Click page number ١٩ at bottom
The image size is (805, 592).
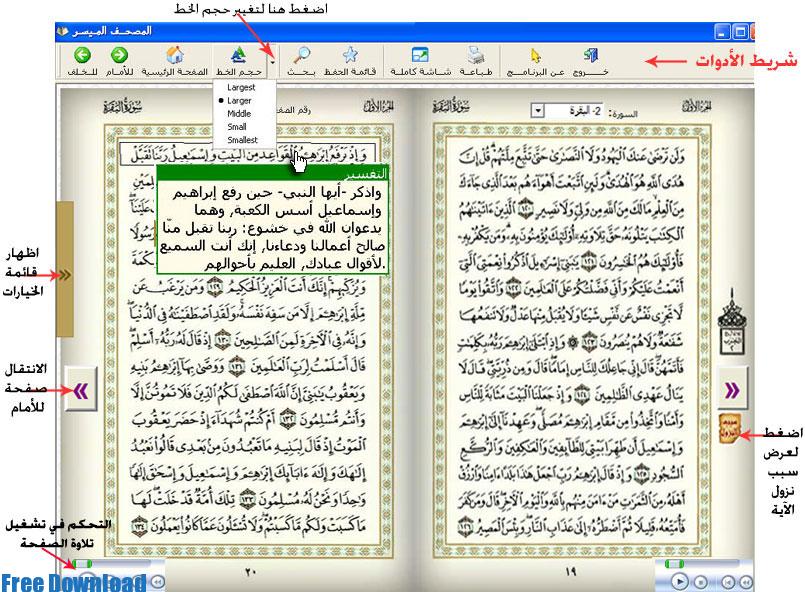point(571,571)
